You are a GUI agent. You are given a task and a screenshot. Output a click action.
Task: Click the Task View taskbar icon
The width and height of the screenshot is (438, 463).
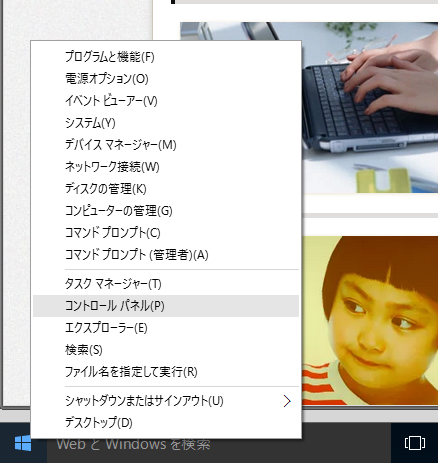click(415, 443)
